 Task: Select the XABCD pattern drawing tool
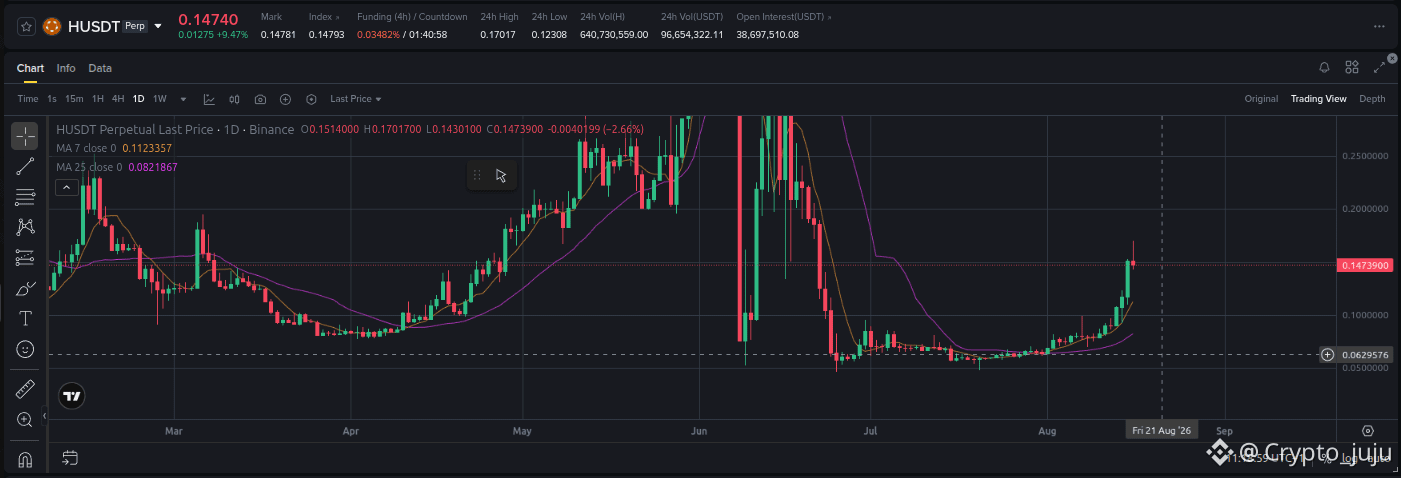(25, 227)
